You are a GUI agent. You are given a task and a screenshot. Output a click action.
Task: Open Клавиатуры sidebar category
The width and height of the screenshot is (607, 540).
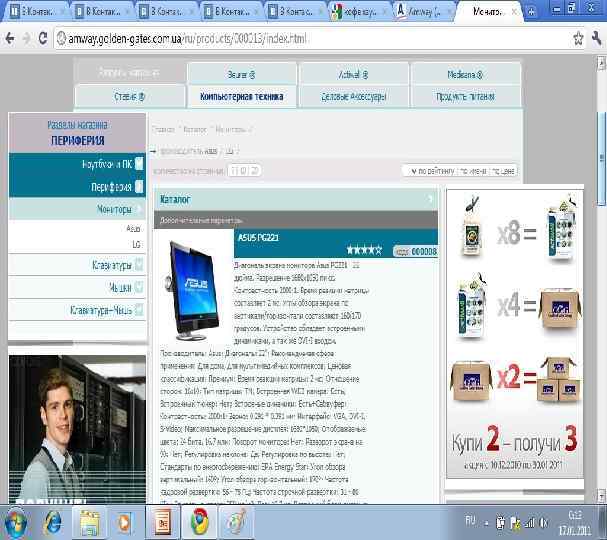[111, 265]
